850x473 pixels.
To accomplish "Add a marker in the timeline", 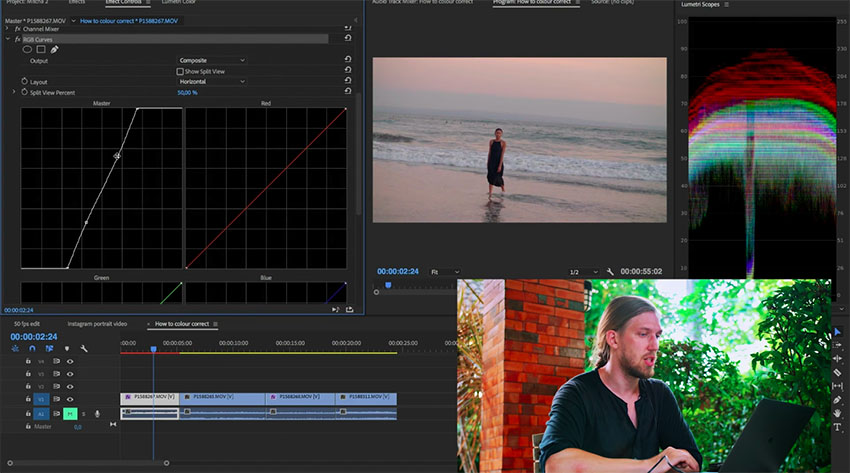I will coord(67,348).
